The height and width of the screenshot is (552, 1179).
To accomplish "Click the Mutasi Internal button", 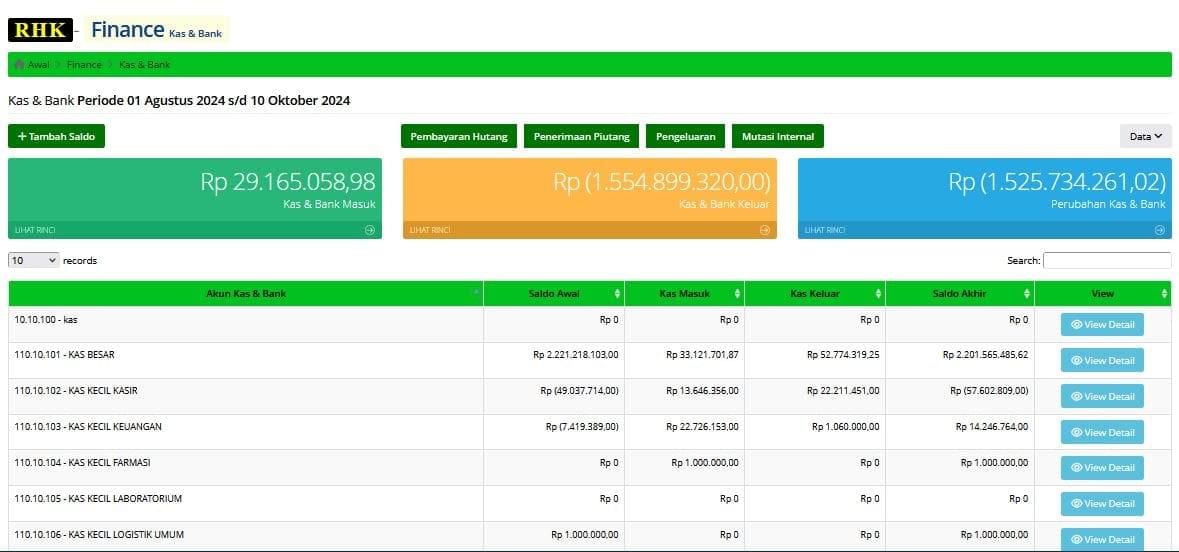I will pos(777,136).
